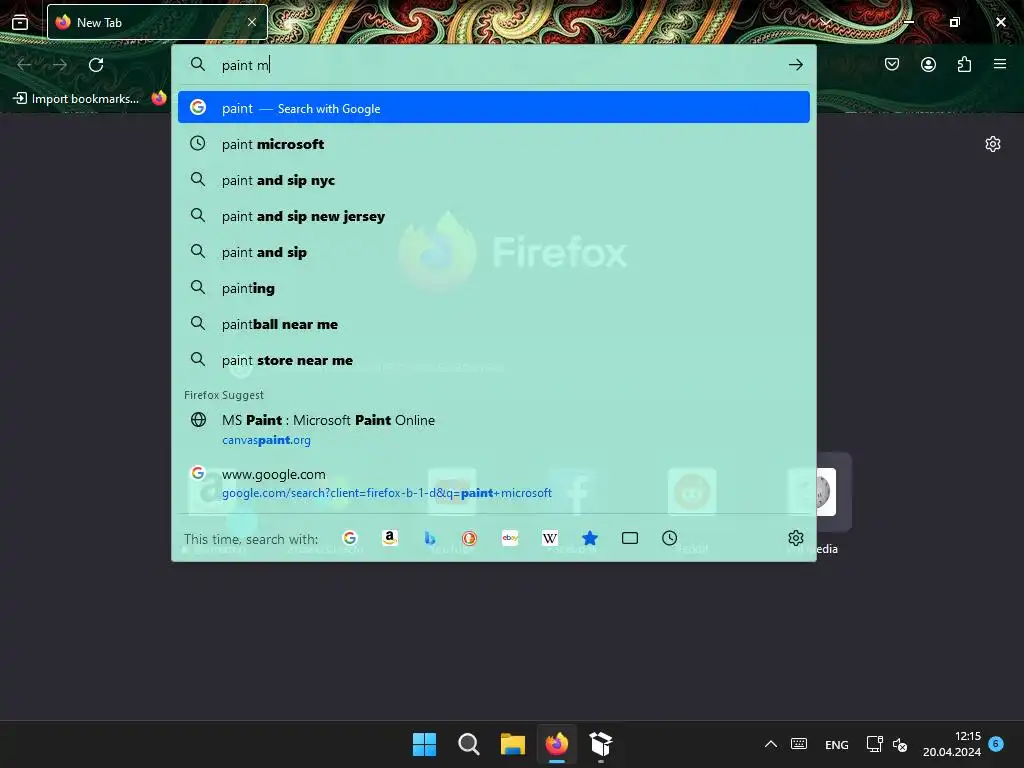
Task: Select 'paintball near me' suggestion
Action: pos(494,323)
